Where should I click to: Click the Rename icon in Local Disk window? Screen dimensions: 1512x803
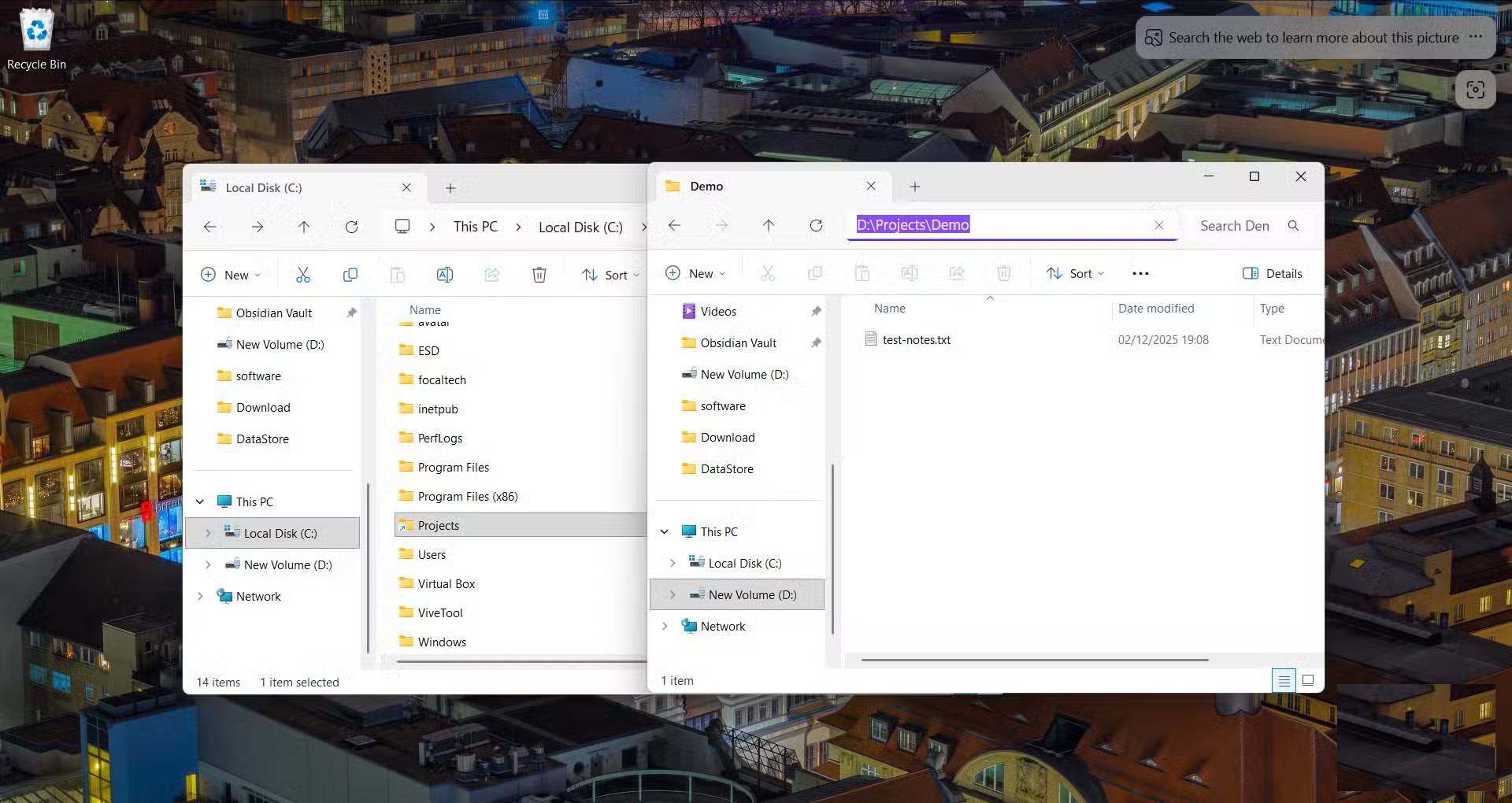(x=445, y=275)
